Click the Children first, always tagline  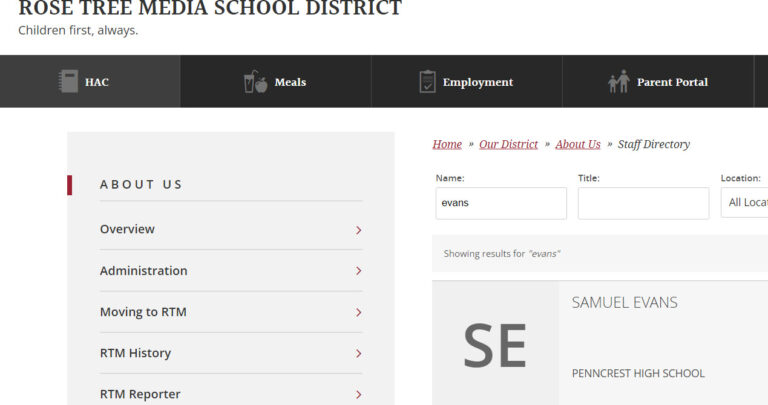(x=78, y=30)
